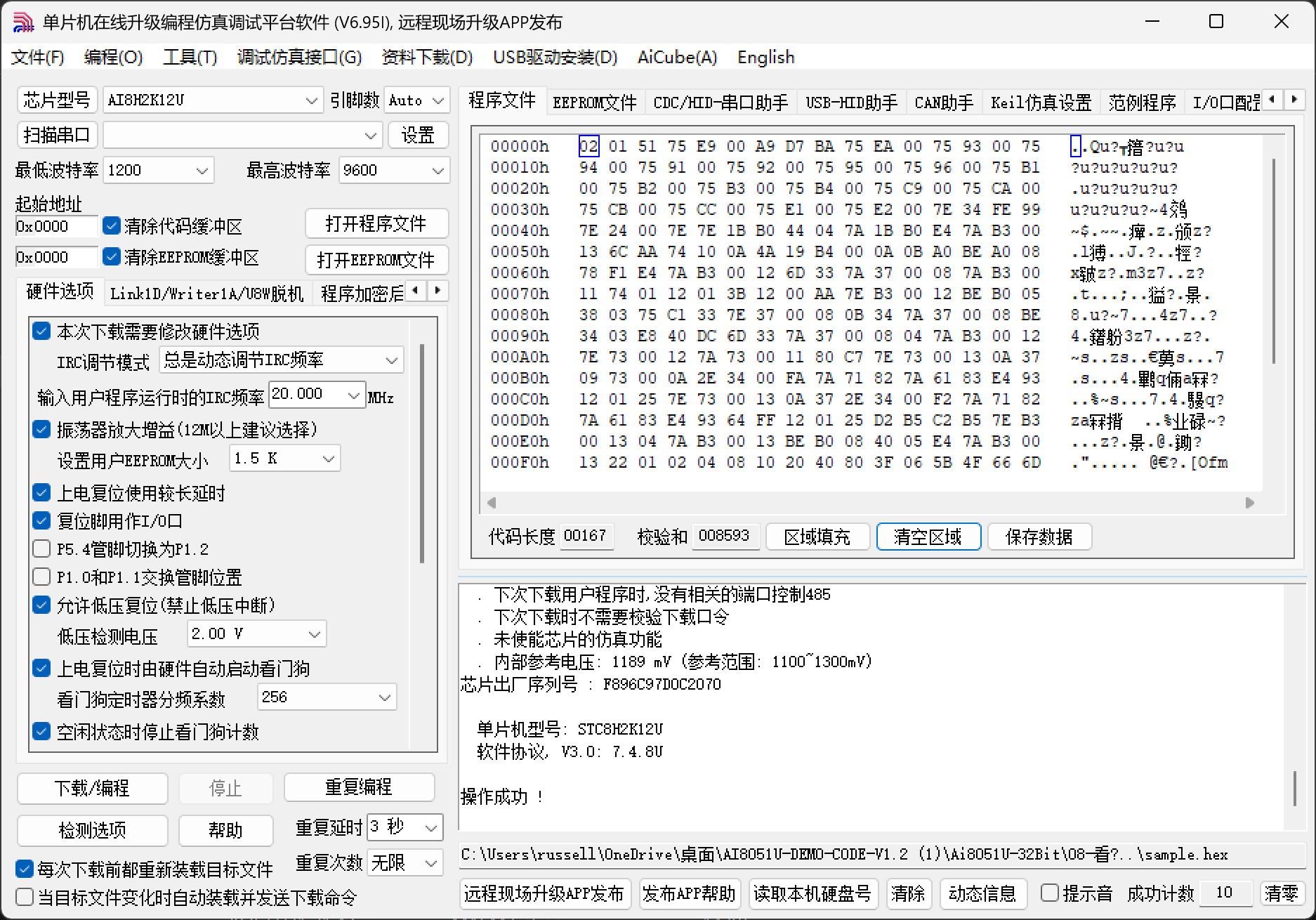The image size is (1316, 920).
Task: Click 区域填充 button
Action: coord(817,537)
